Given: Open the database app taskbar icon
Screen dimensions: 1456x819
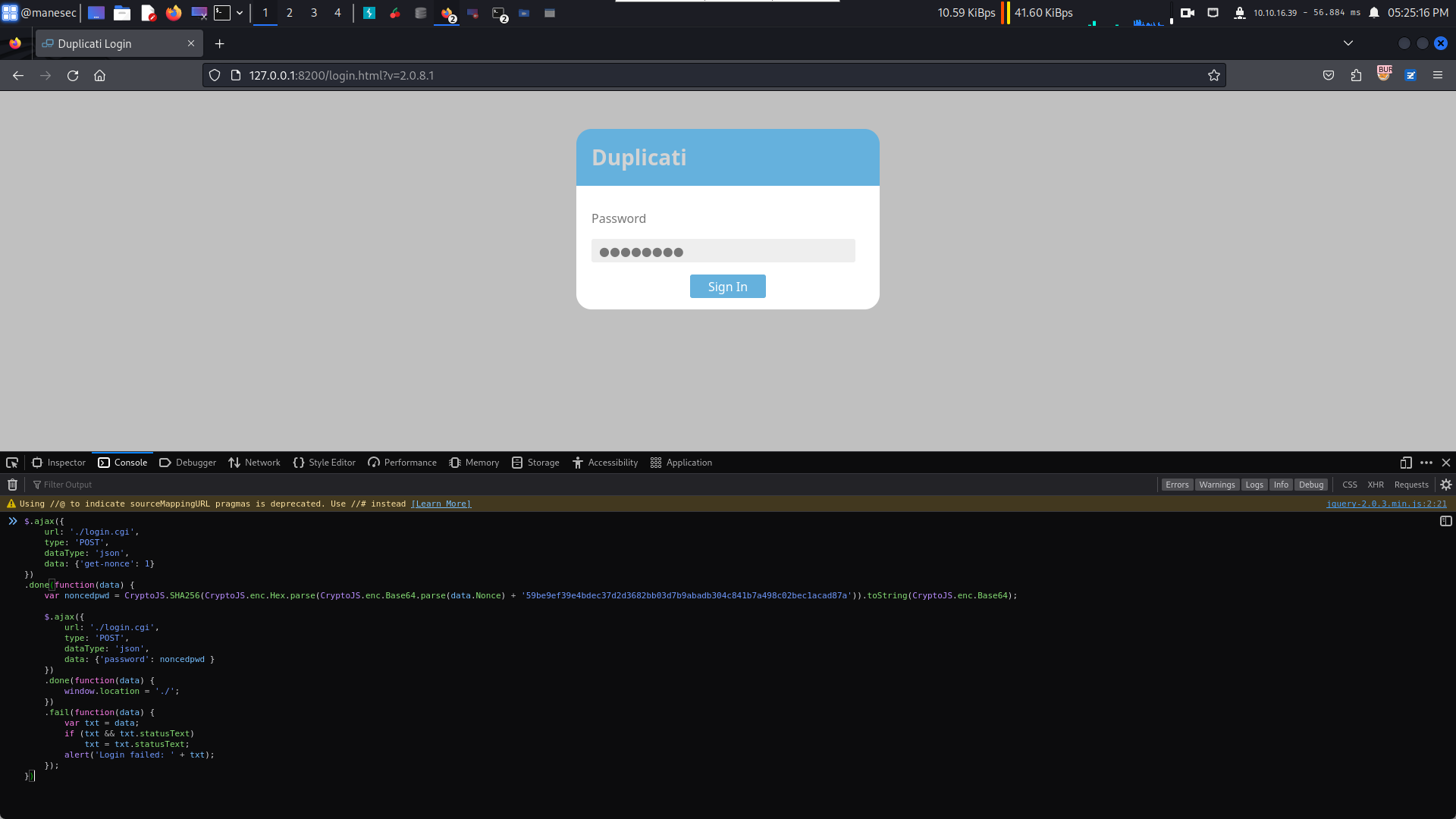Looking at the screenshot, I should coord(421,13).
